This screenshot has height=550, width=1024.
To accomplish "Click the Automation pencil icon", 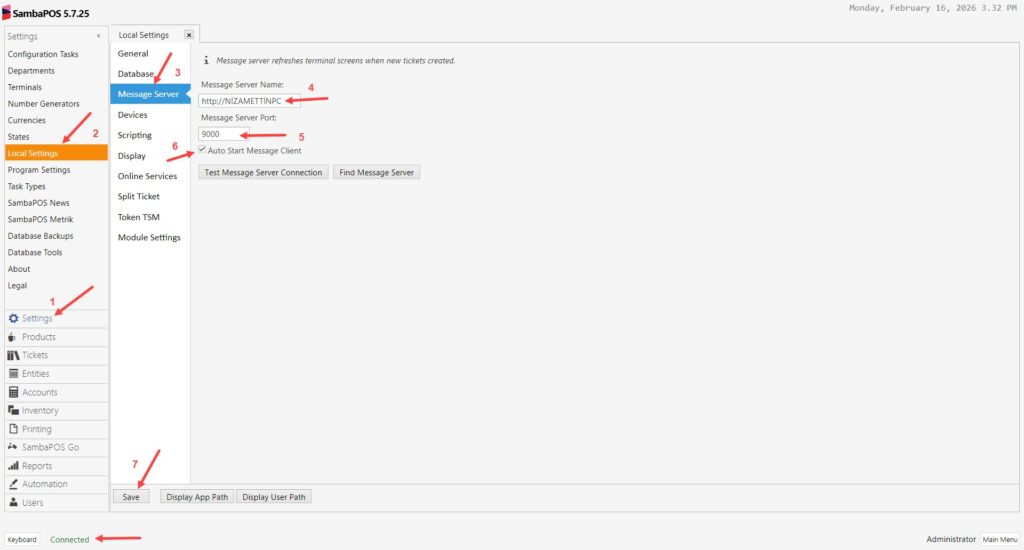I will (13, 484).
